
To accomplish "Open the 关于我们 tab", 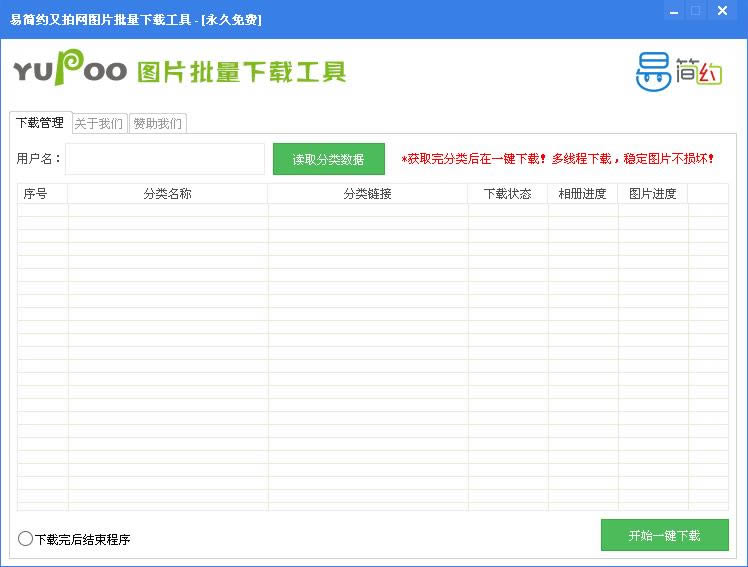I will point(99,124).
